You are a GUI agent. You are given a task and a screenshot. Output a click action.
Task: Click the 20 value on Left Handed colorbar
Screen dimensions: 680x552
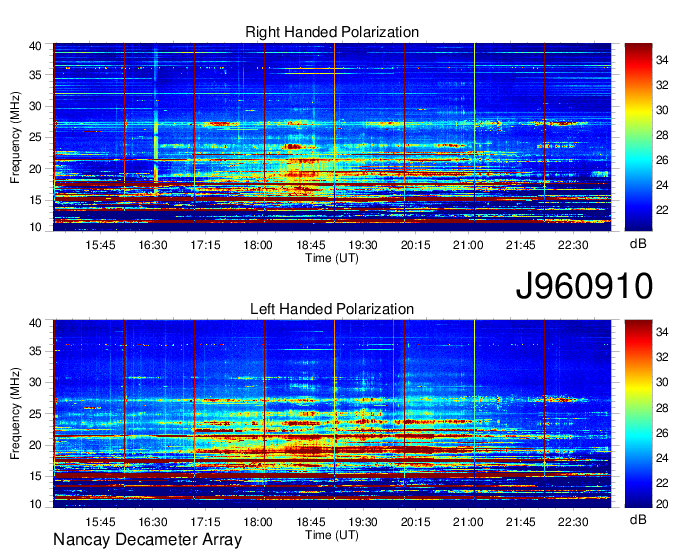[x=662, y=504]
